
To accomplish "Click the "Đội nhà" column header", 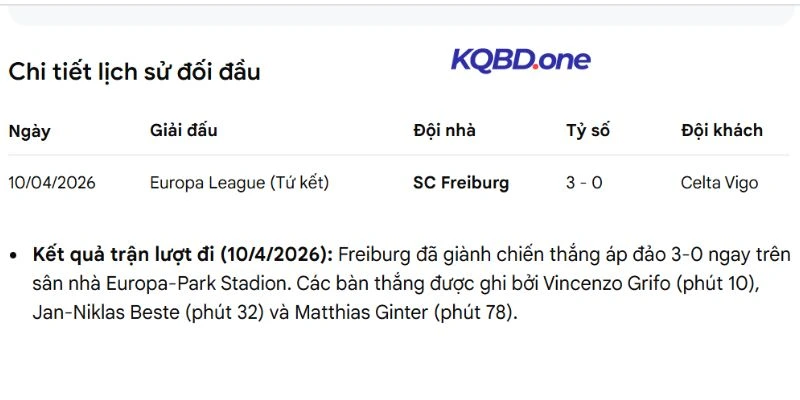I will pyautogui.click(x=444, y=130).
